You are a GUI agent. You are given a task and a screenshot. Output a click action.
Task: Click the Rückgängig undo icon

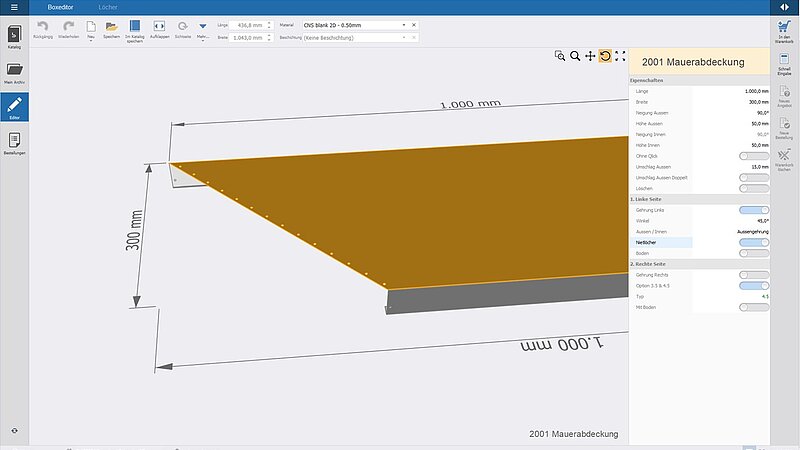click(x=42, y=25)
